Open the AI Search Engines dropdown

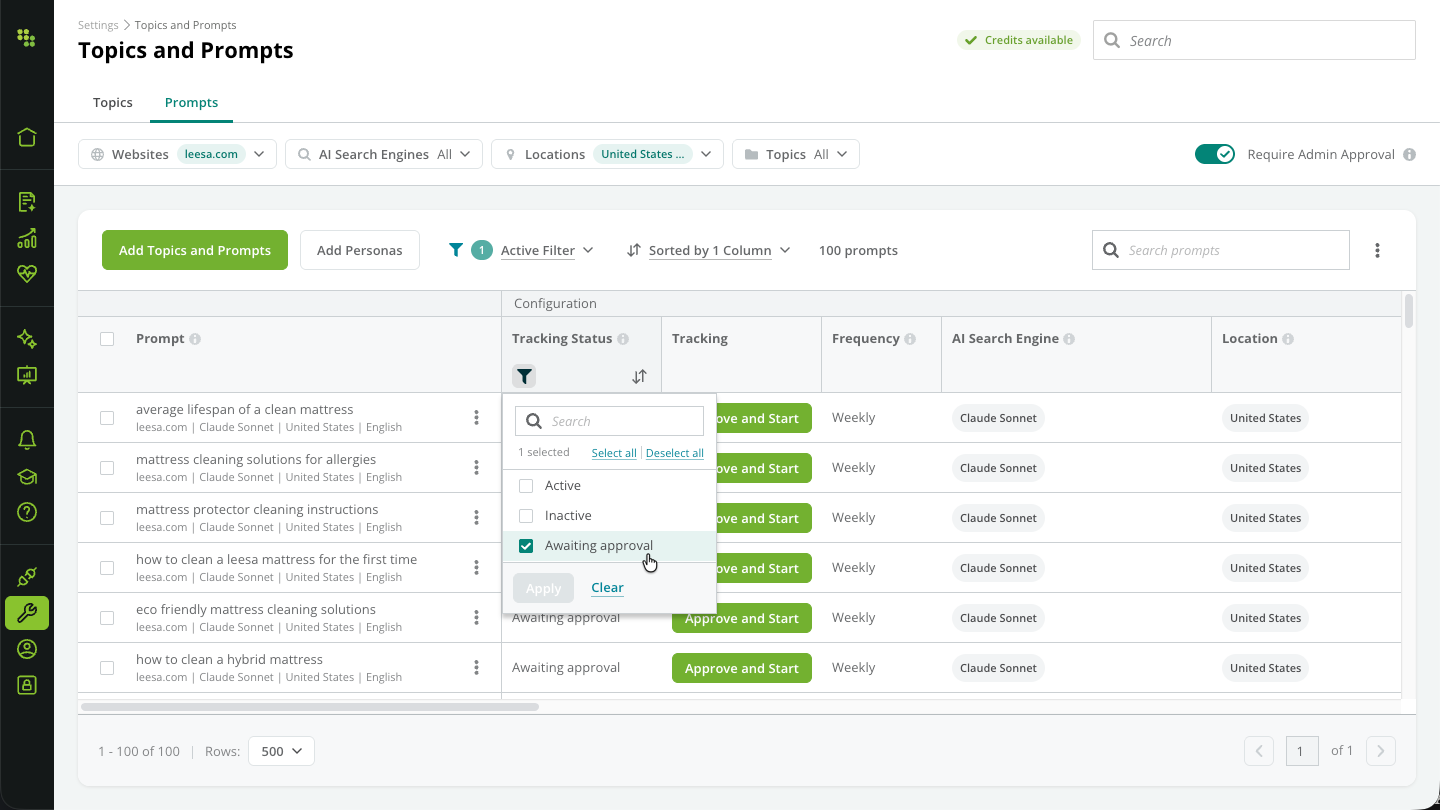(384, 154)
